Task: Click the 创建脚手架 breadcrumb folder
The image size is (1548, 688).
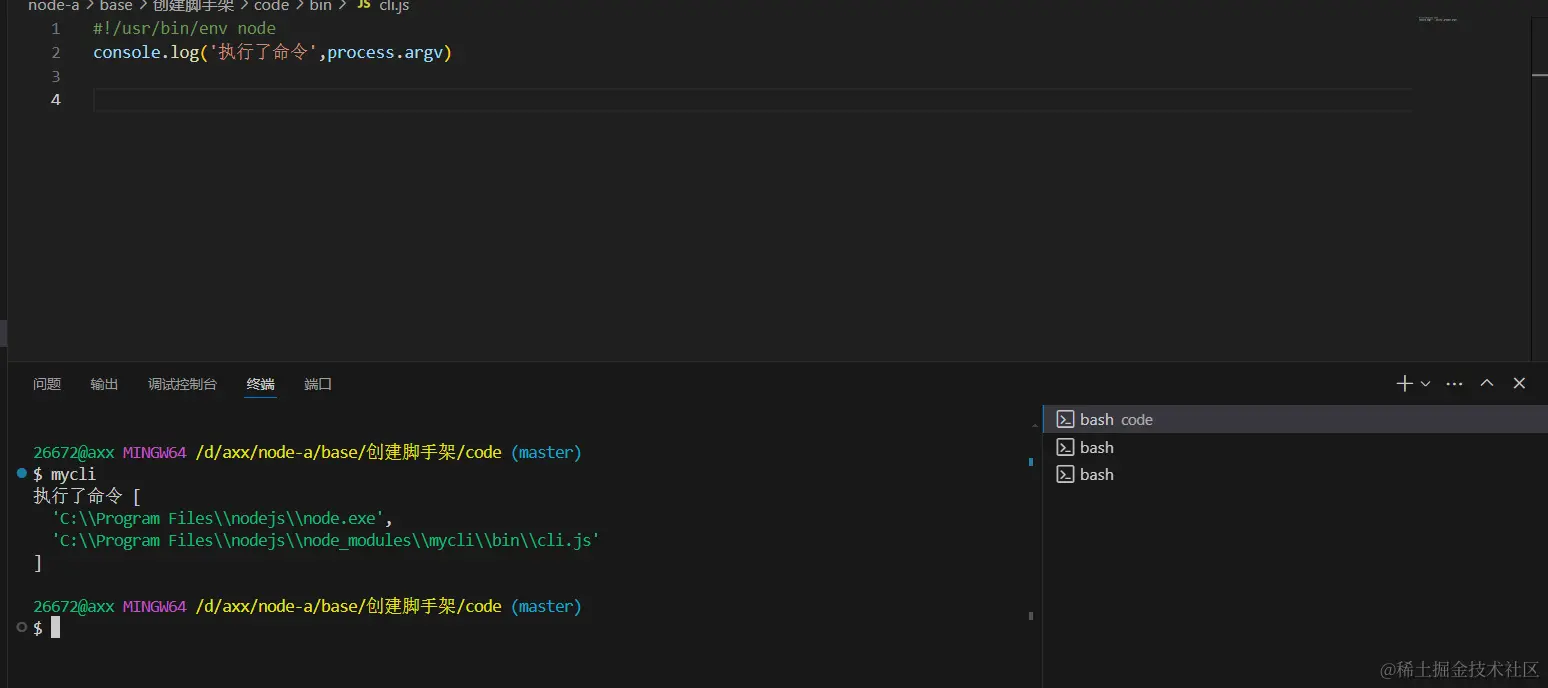Action: pyautogui.click(x=193, y=6)
